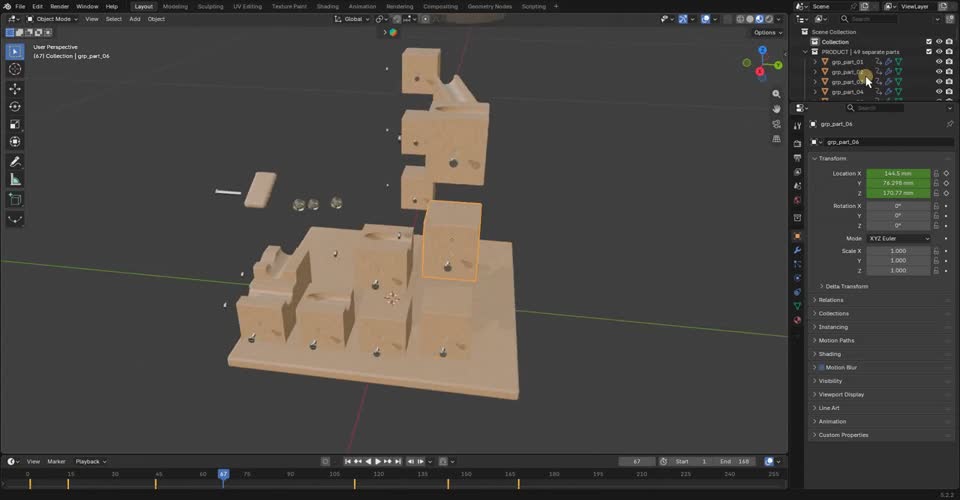Open the Modifiers wrench properties tab
960x500 pixels.
tap(797, 250)
